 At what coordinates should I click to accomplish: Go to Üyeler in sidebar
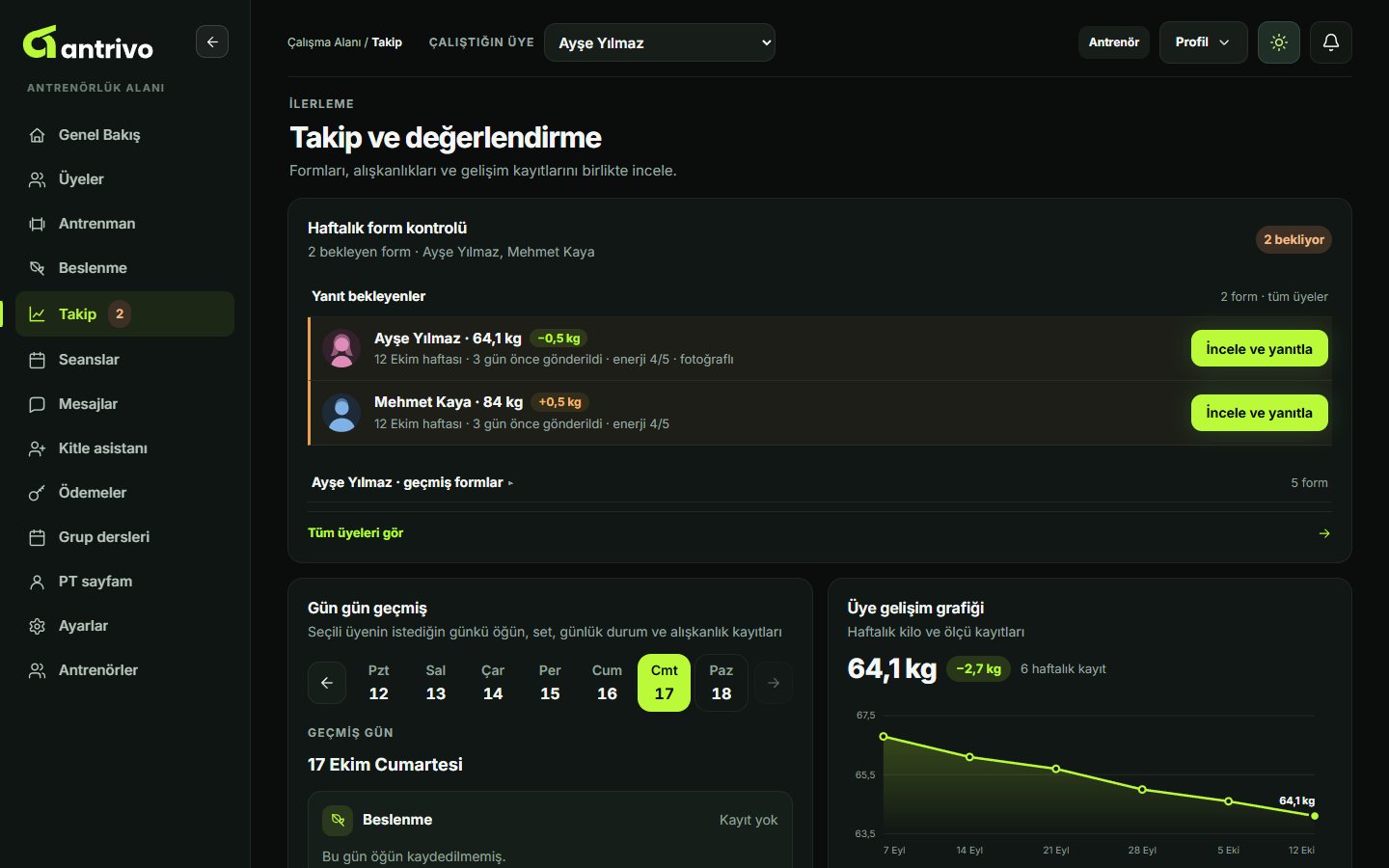coord(124,179)
